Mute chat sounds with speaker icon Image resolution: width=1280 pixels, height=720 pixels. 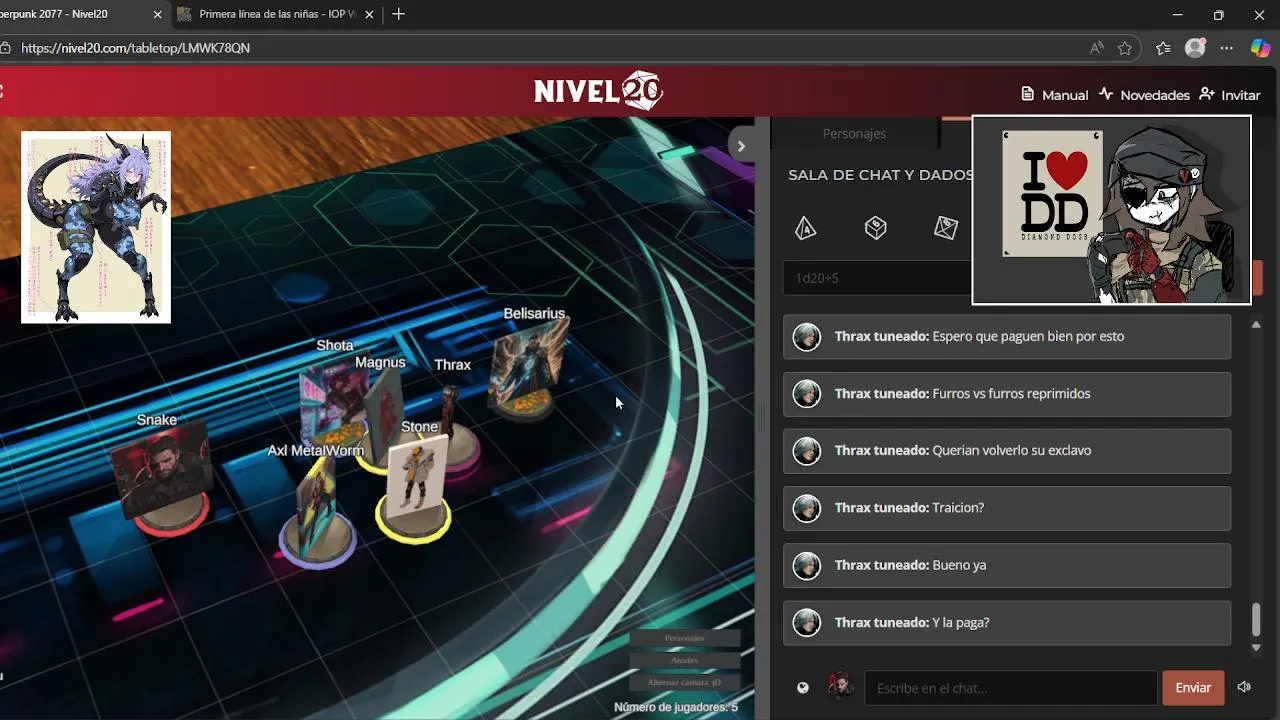pyautogui.click(x=1244, y=687)
